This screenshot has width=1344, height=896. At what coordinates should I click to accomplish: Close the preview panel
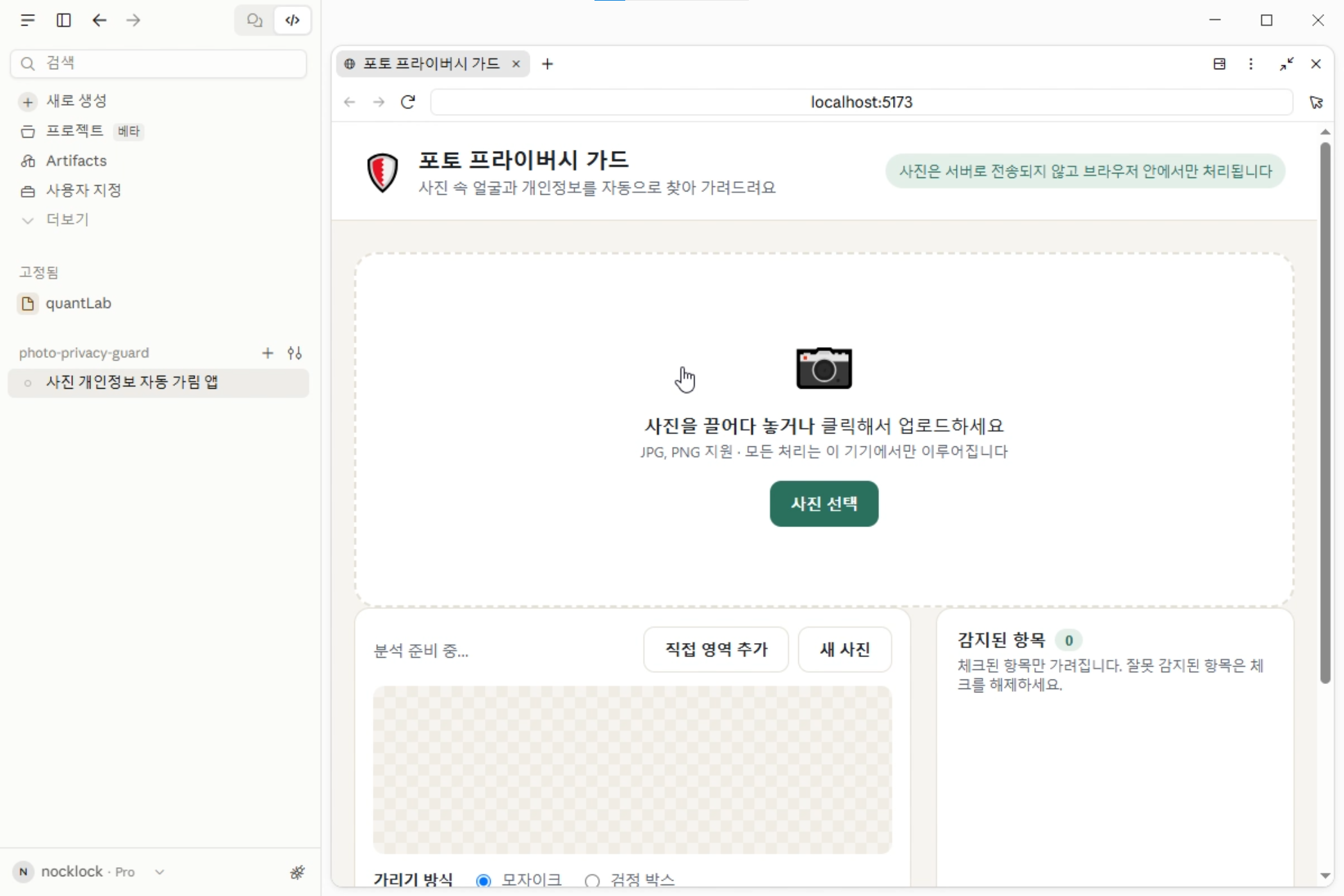click(x=1316, y=63)
